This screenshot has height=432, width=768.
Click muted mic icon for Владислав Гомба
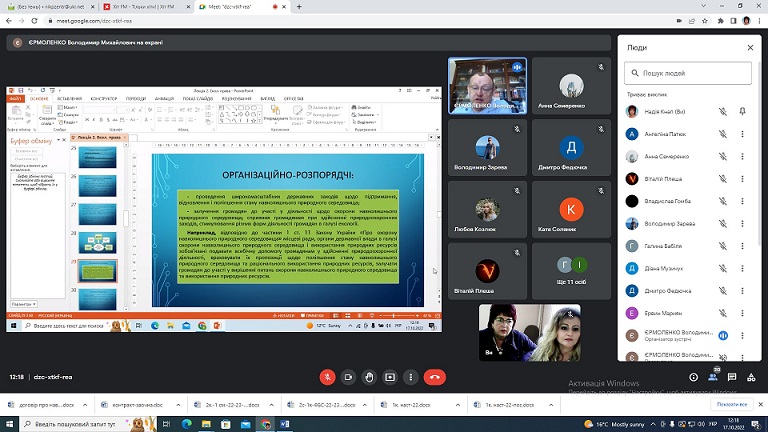coord(722,201)
